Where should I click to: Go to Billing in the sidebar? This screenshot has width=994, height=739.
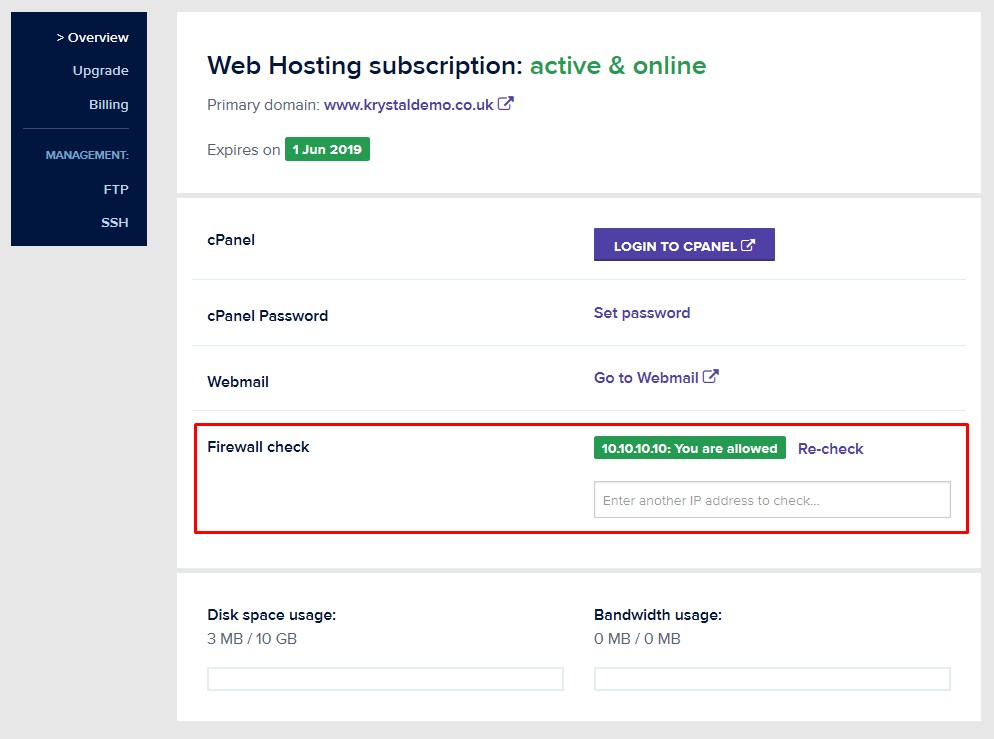click(108, 105)
